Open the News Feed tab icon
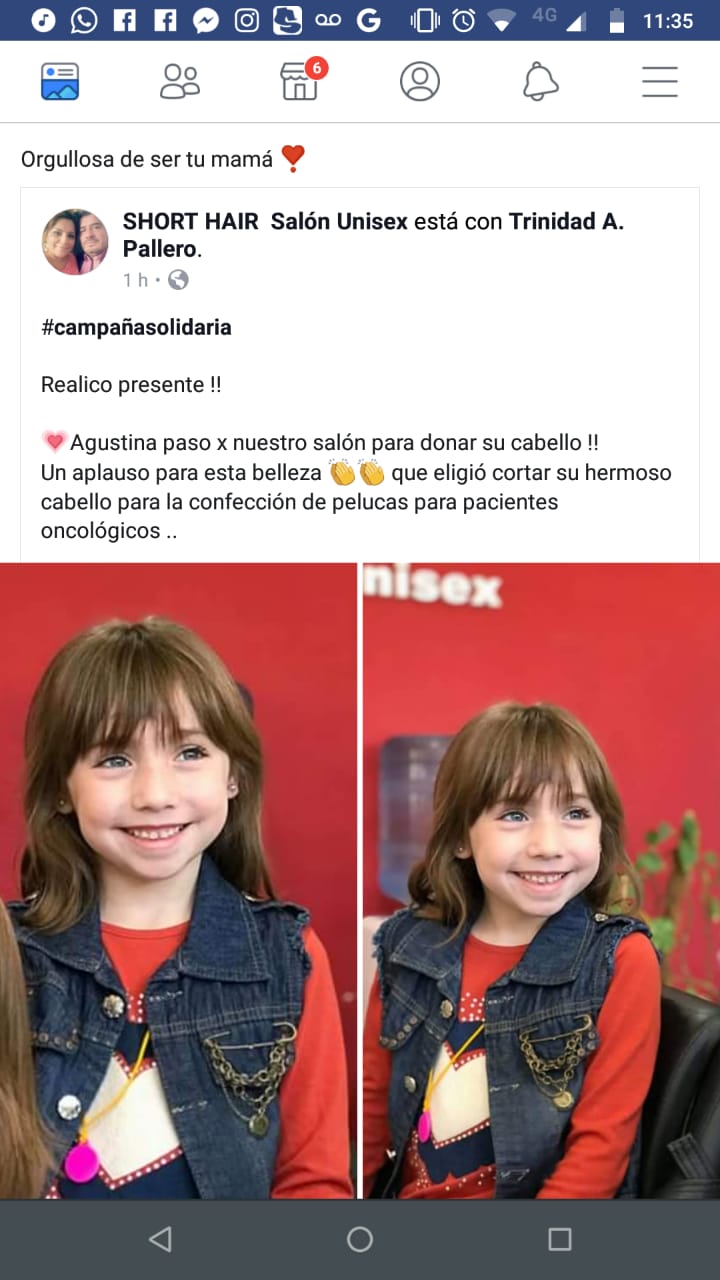This screenshot has height=1280, width=720. pos(60,81)
